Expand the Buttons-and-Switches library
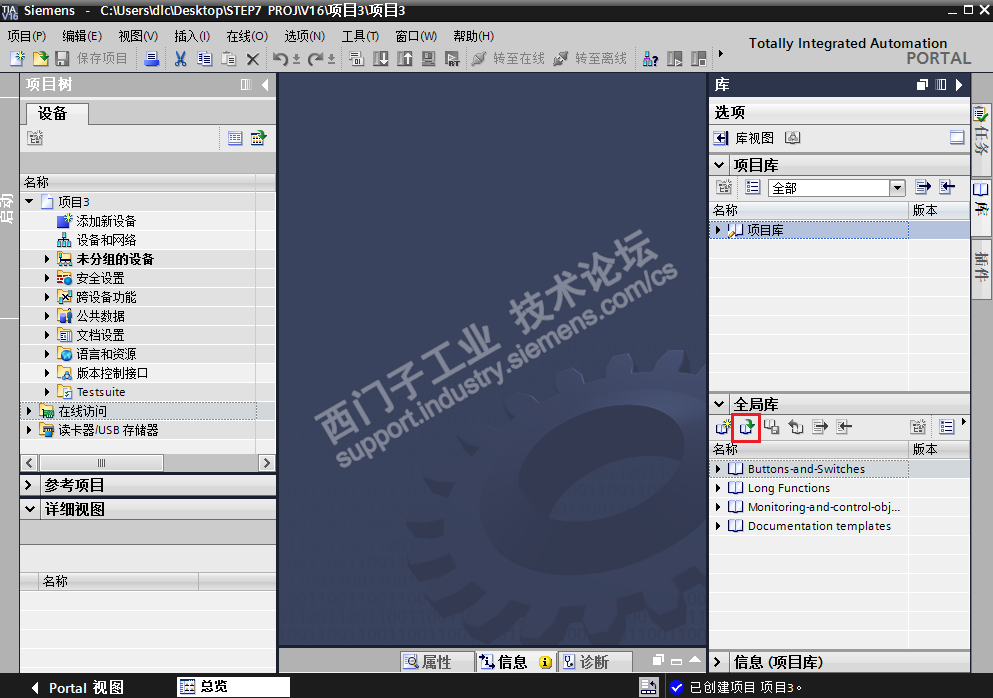Viewport: 993px width, 698px height. click(718, 469)
